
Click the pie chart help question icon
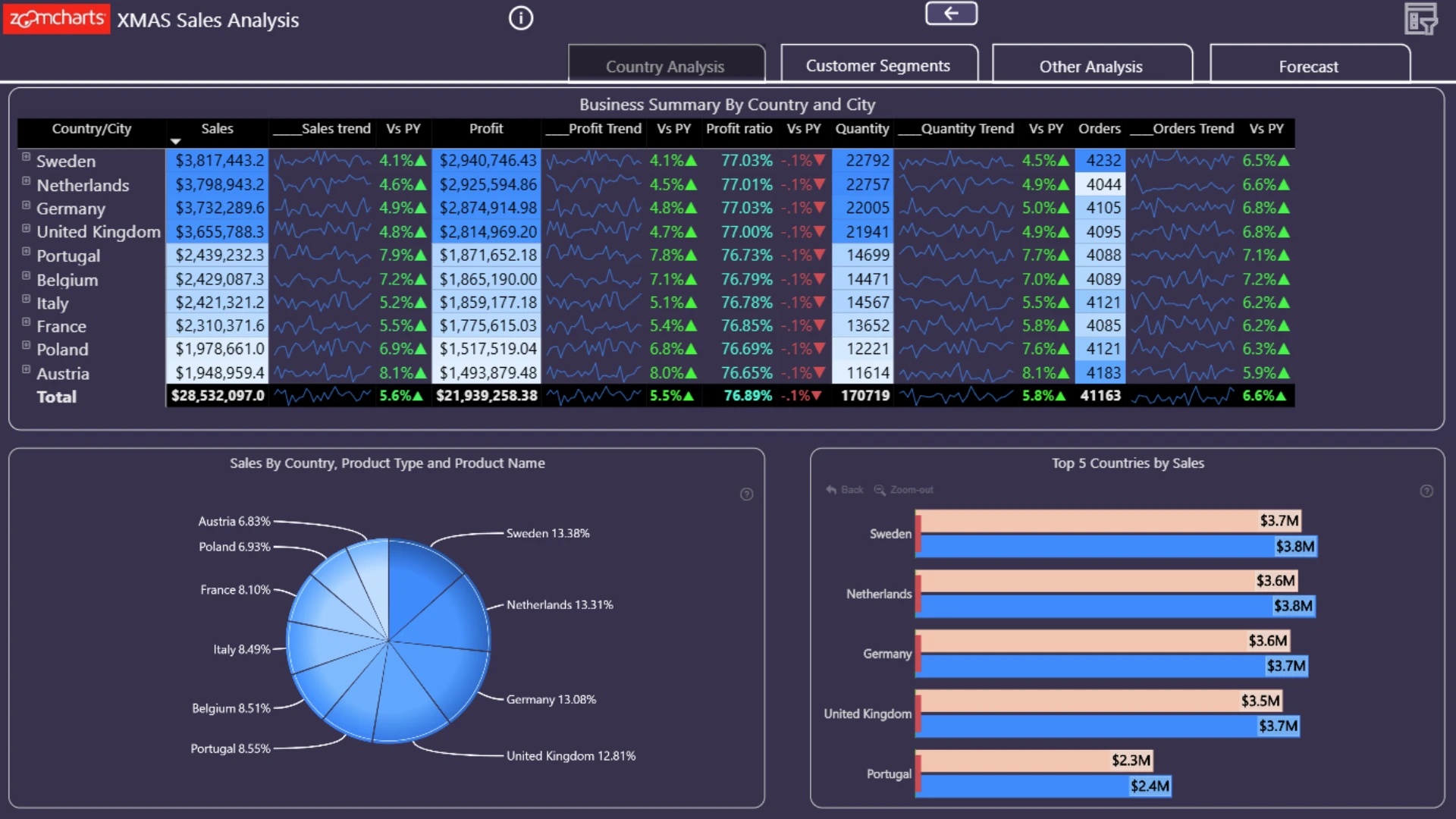tap(746, 494)
